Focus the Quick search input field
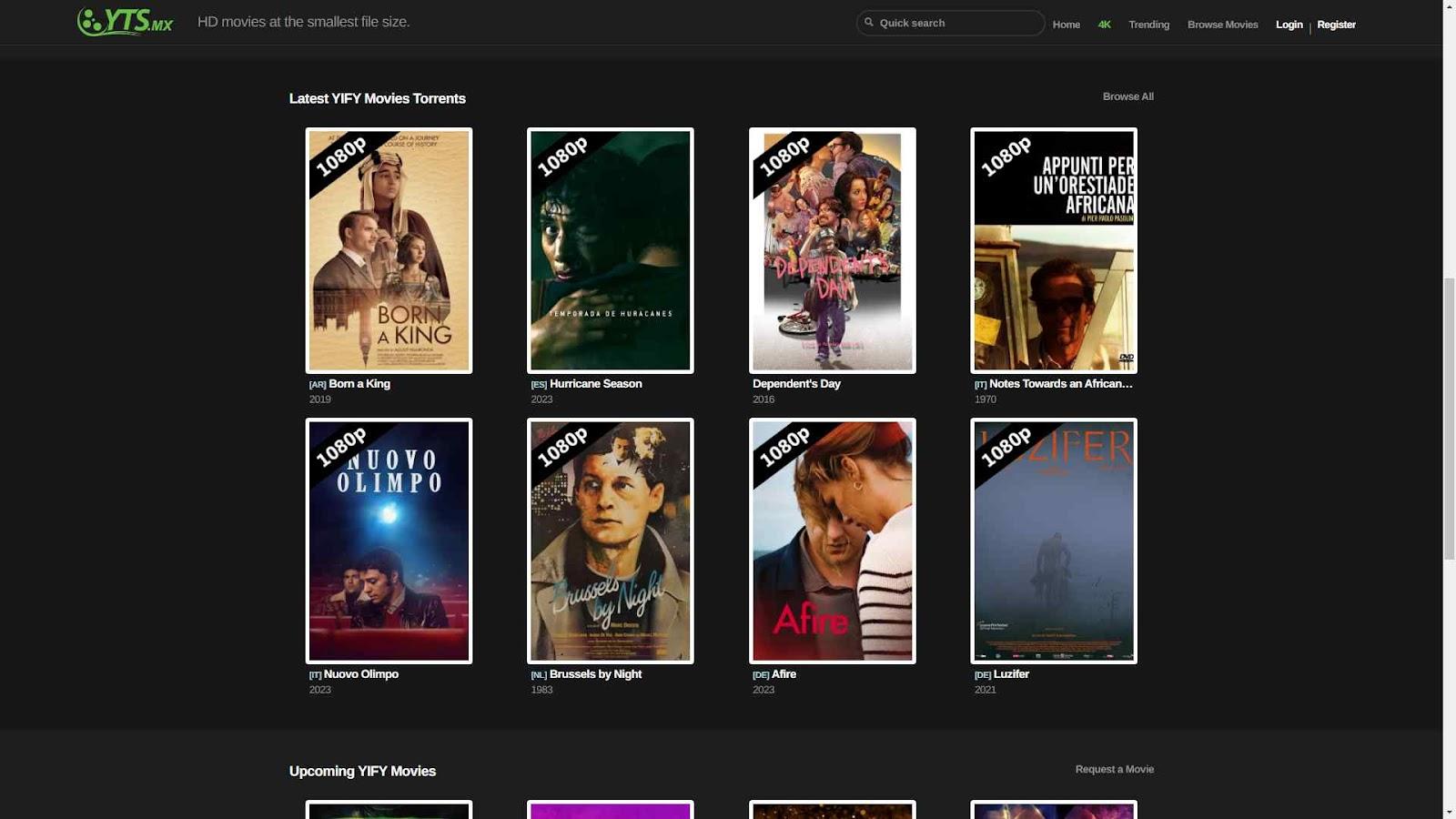 [x=950, y=23]
